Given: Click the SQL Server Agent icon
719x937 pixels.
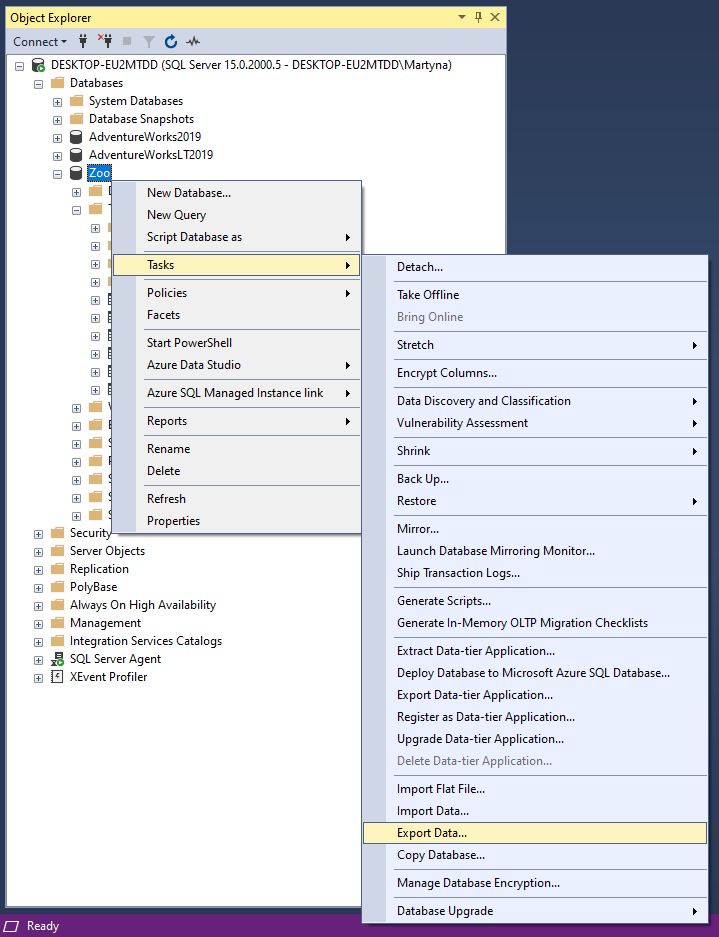Looking at the screenshot, I should tap(57, 659).
